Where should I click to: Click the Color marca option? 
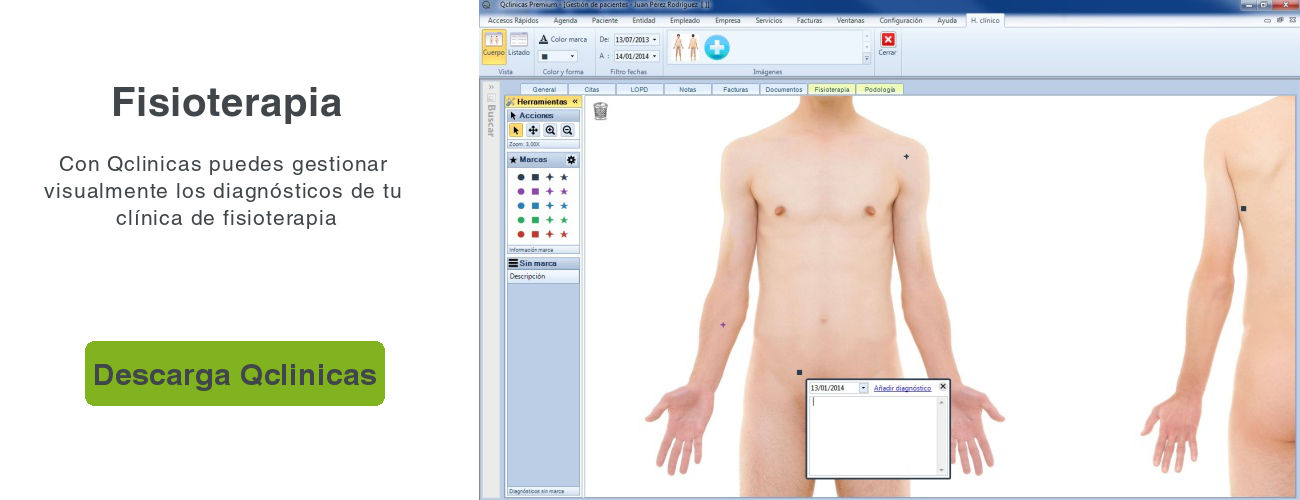click(563, 40)
